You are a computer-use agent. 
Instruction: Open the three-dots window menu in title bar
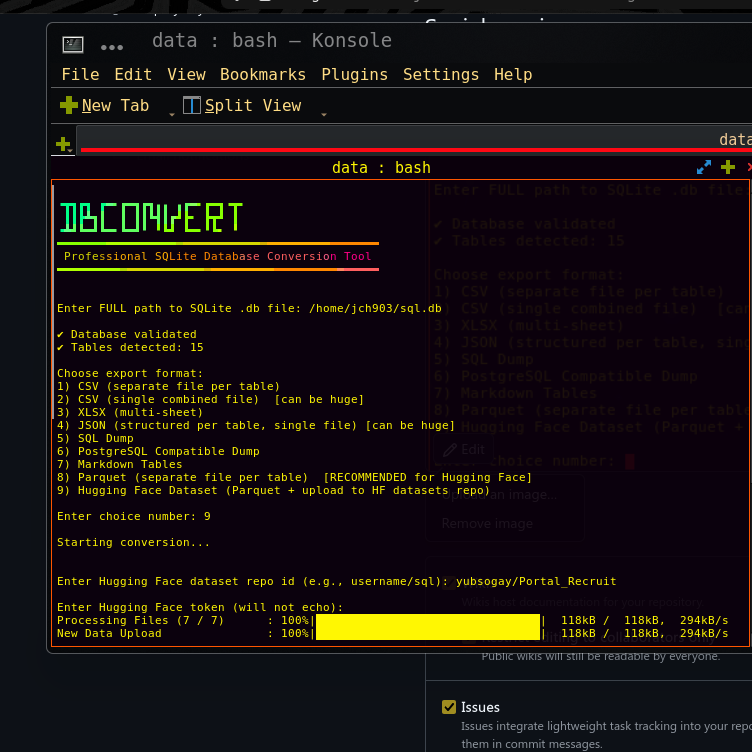pos(112,47)
